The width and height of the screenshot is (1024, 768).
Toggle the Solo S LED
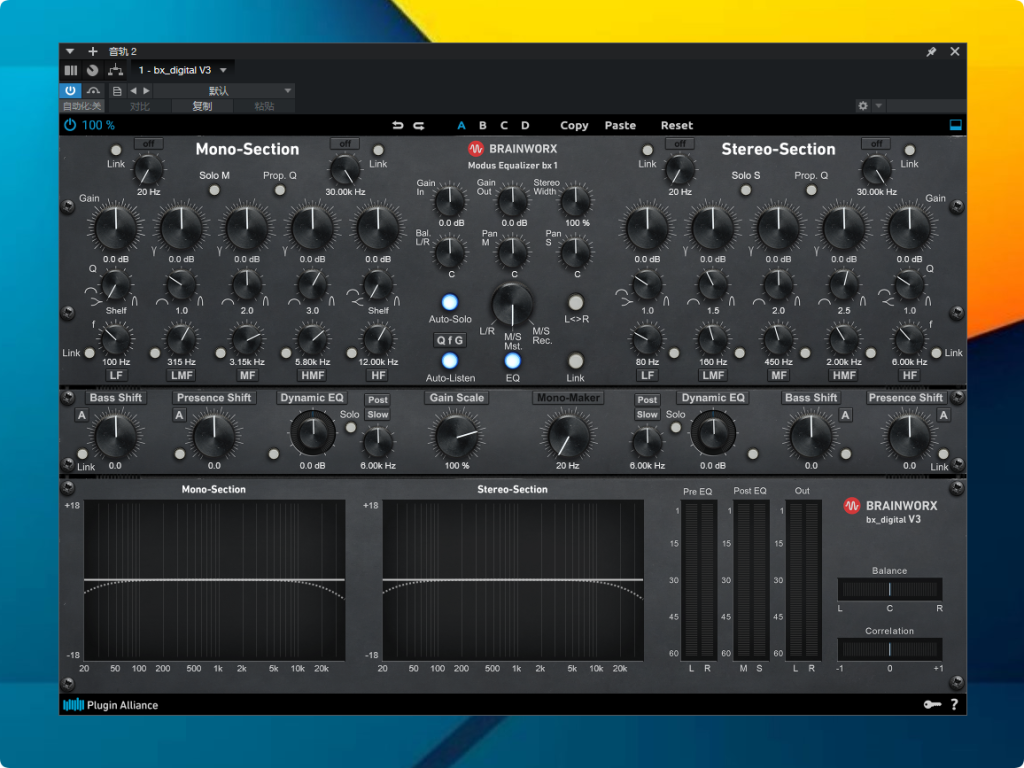745,190
